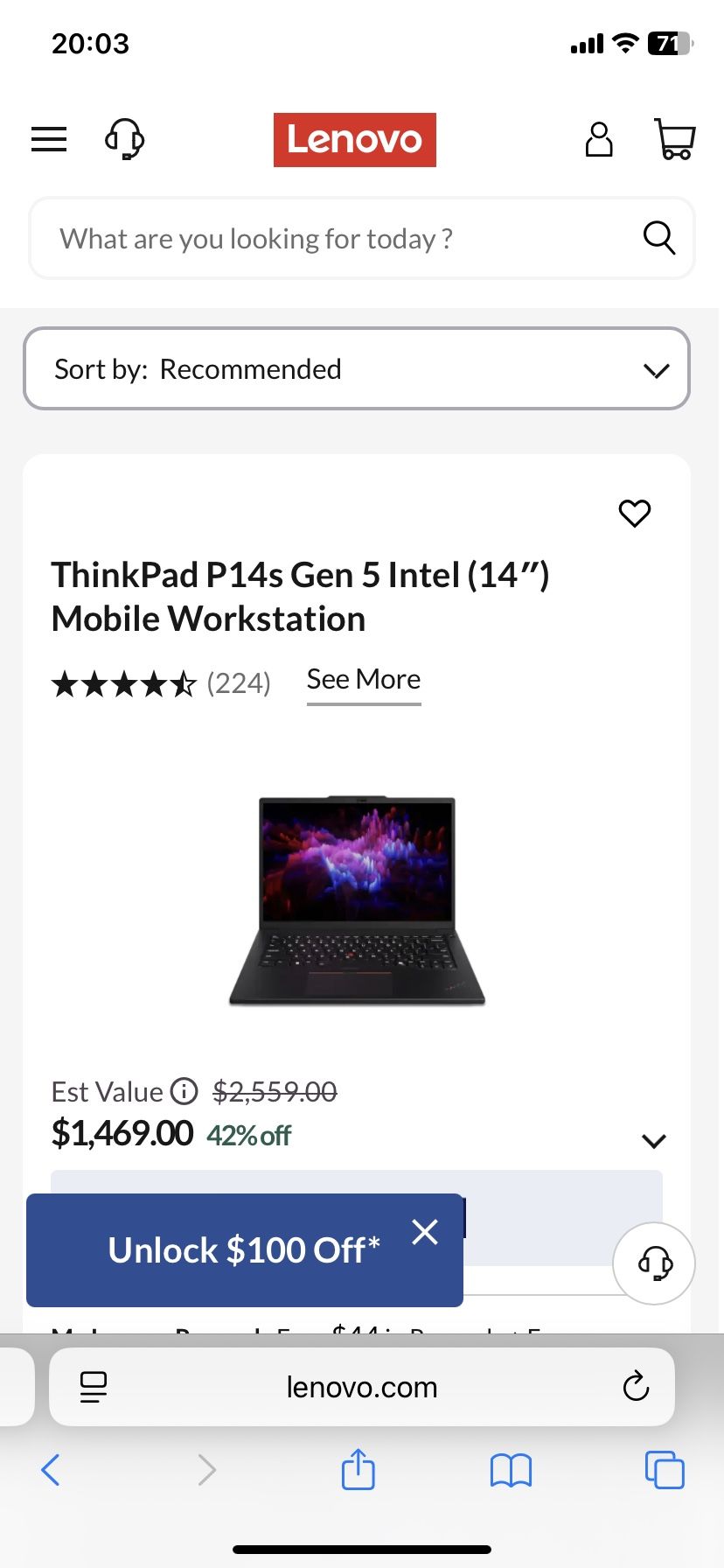
Task: Open the ThinkPad P14s laptop image
Action: pos(357,901)
